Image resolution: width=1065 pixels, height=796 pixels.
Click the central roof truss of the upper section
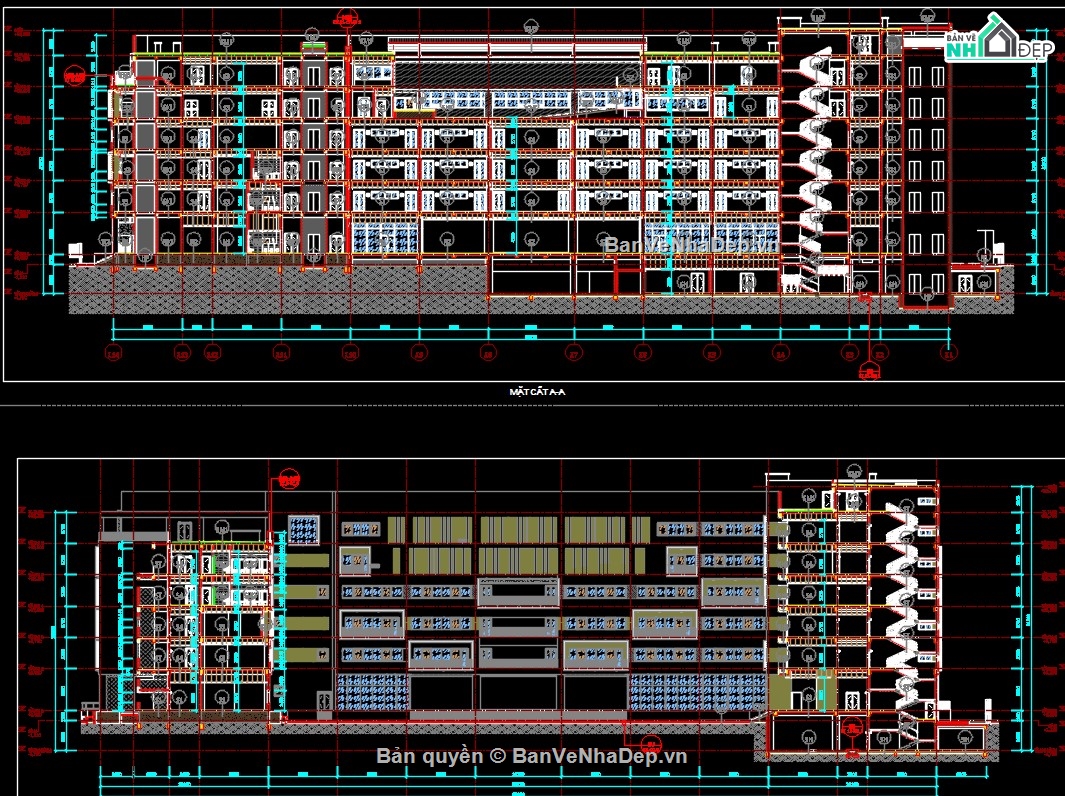click(x=515, y=68)
